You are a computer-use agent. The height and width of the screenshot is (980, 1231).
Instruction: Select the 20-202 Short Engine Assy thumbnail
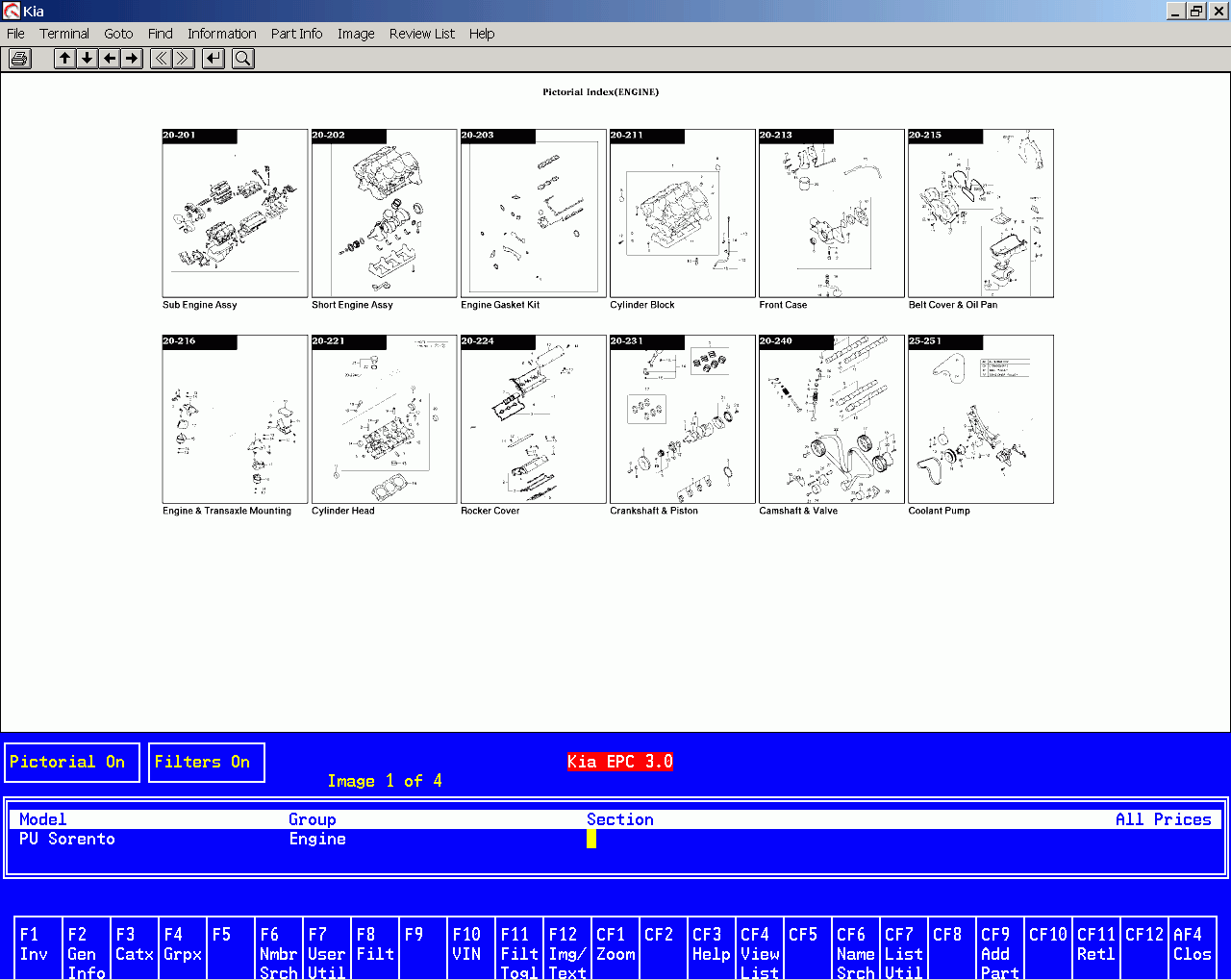tap(384, 214)
